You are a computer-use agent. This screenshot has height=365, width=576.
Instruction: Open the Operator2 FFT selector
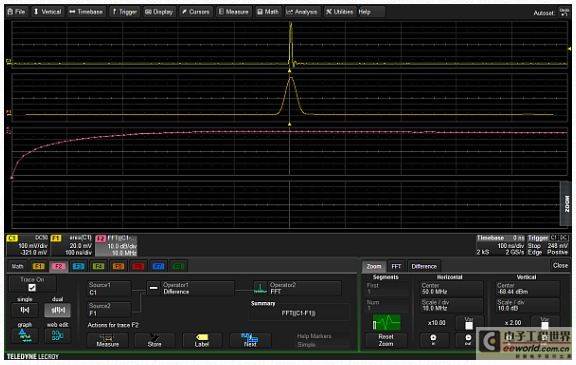[x=297, y=289]
